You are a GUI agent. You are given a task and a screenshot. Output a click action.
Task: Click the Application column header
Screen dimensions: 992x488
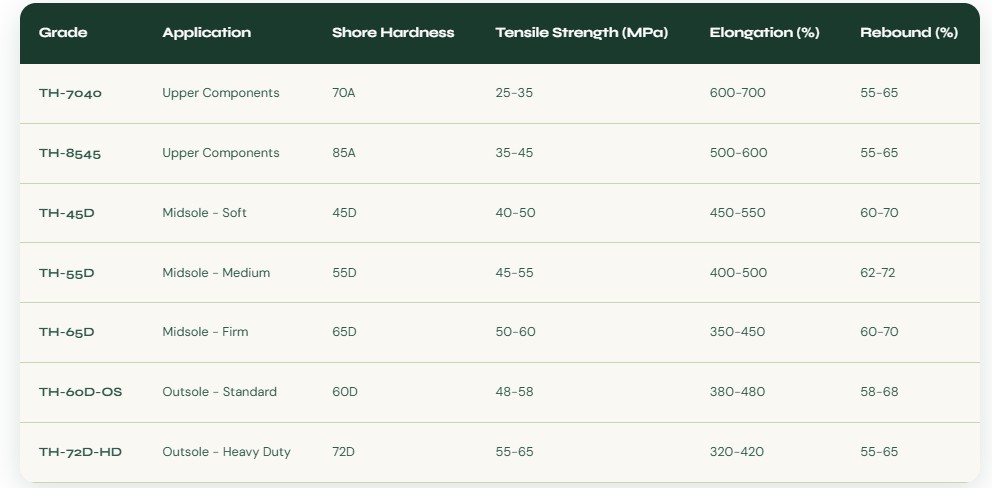(206, 33)
